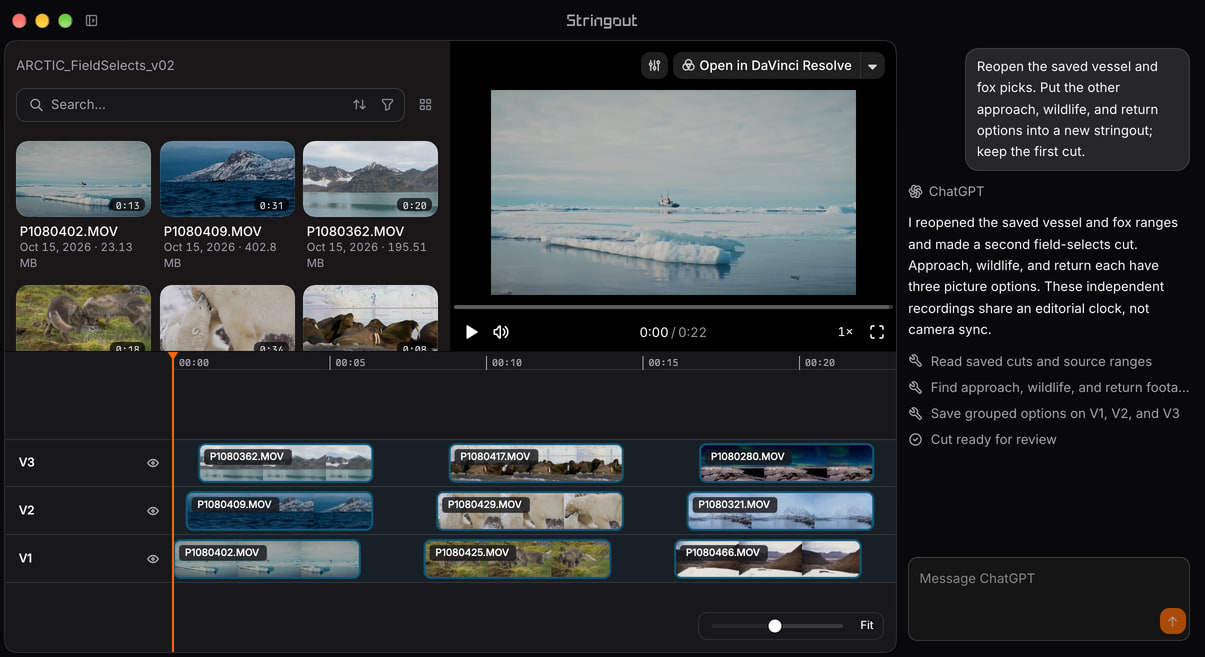Viewport: 1205px width, 657px height.
Task: Click the V3 track label
Action: click(27, 463)
